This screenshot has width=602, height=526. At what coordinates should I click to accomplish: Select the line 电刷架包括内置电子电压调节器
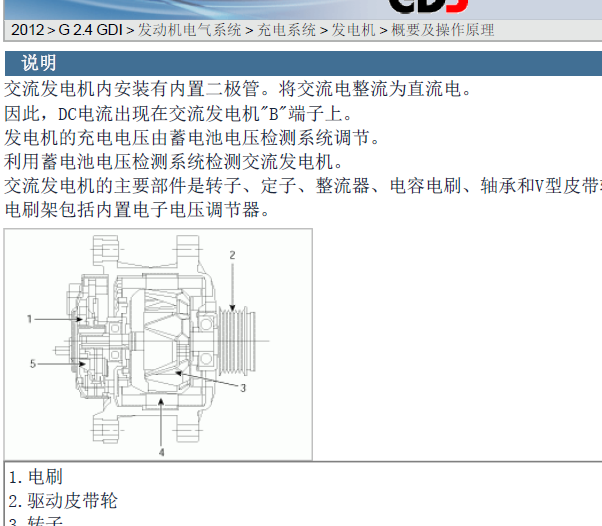137,210
